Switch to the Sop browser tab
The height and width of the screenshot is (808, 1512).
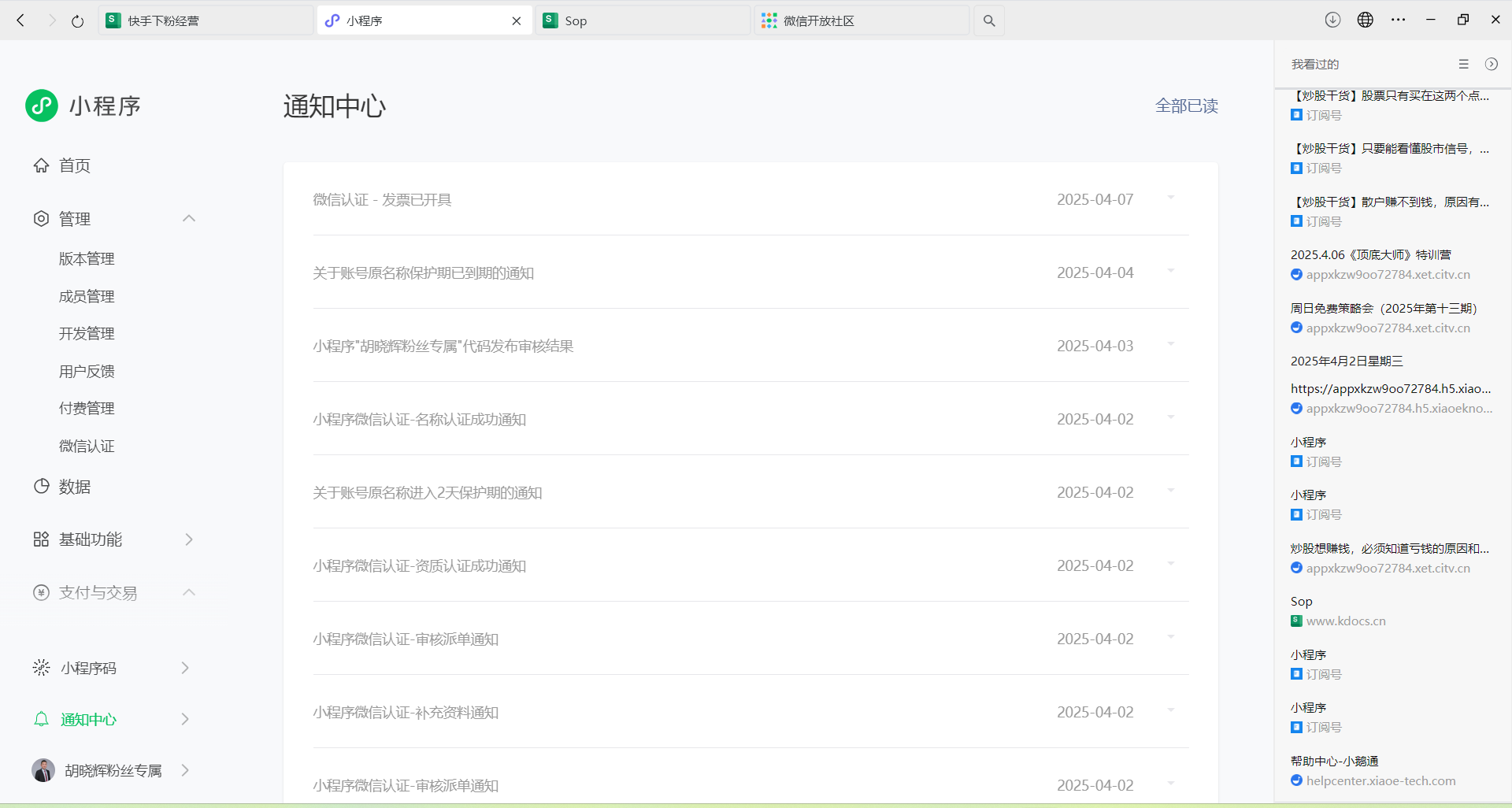pyautogui.click(x=643, y=21)
